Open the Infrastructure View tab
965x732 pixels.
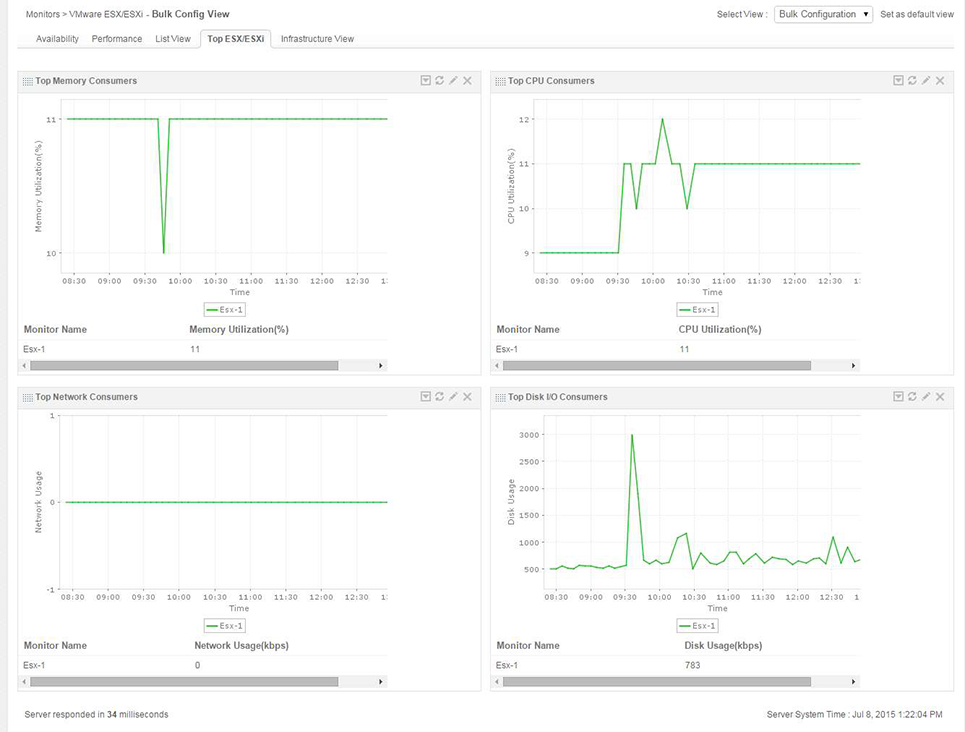coord(318,39)
